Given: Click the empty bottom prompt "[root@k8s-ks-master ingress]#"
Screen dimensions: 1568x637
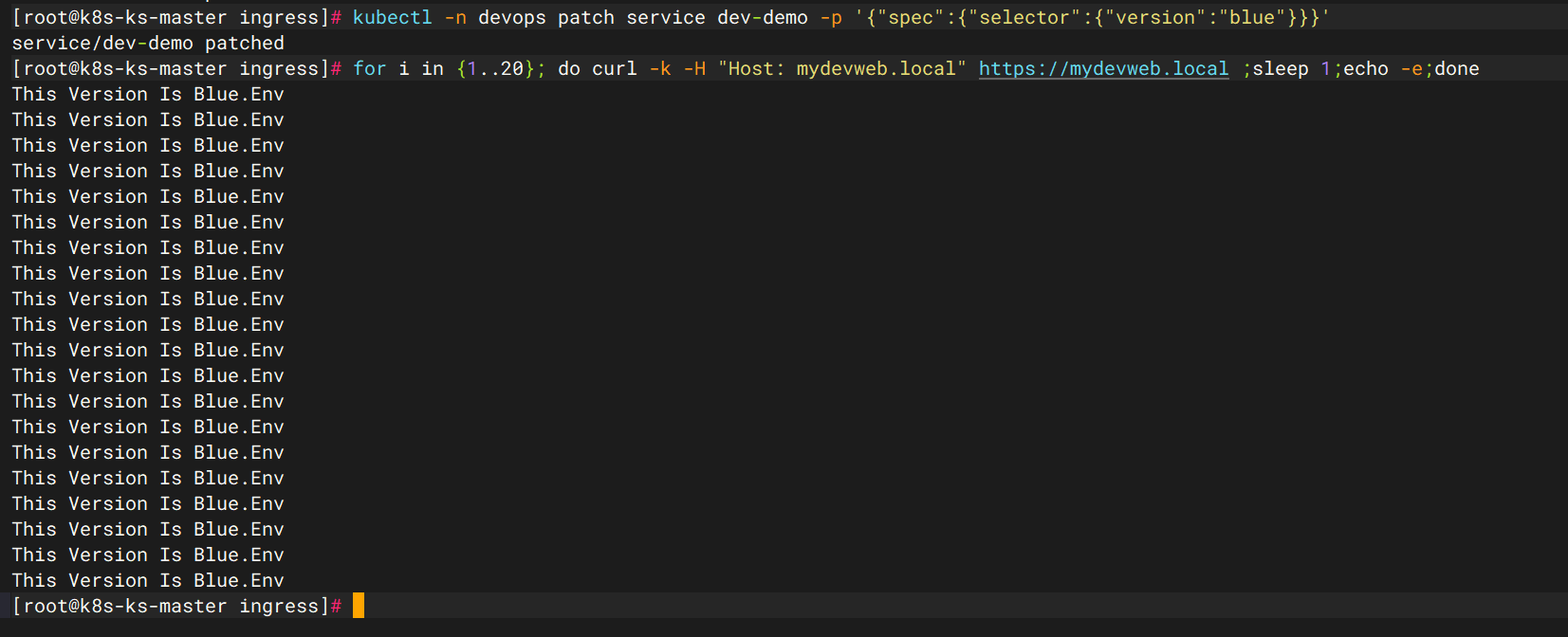Looking at the screenshot, I should [x=175, y=607].
